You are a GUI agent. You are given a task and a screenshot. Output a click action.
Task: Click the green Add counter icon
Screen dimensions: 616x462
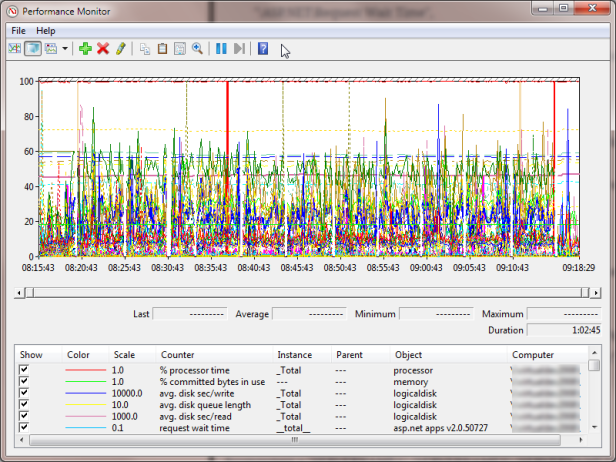click(85, 48)
